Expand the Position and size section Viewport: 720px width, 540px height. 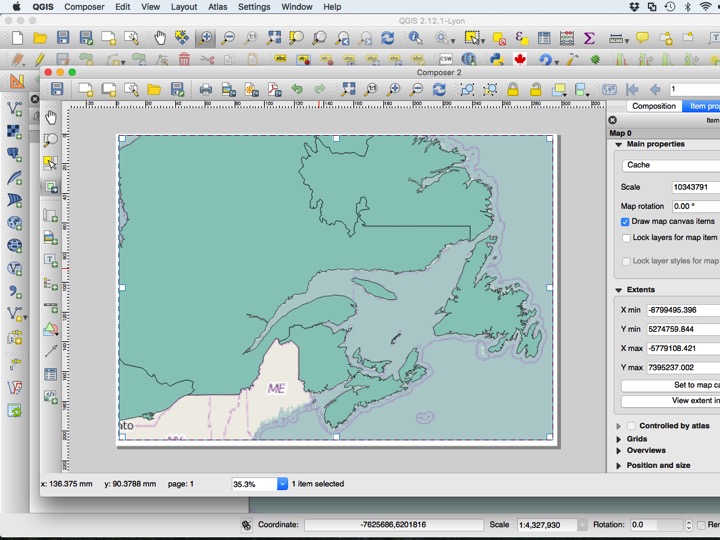[619, 466]
